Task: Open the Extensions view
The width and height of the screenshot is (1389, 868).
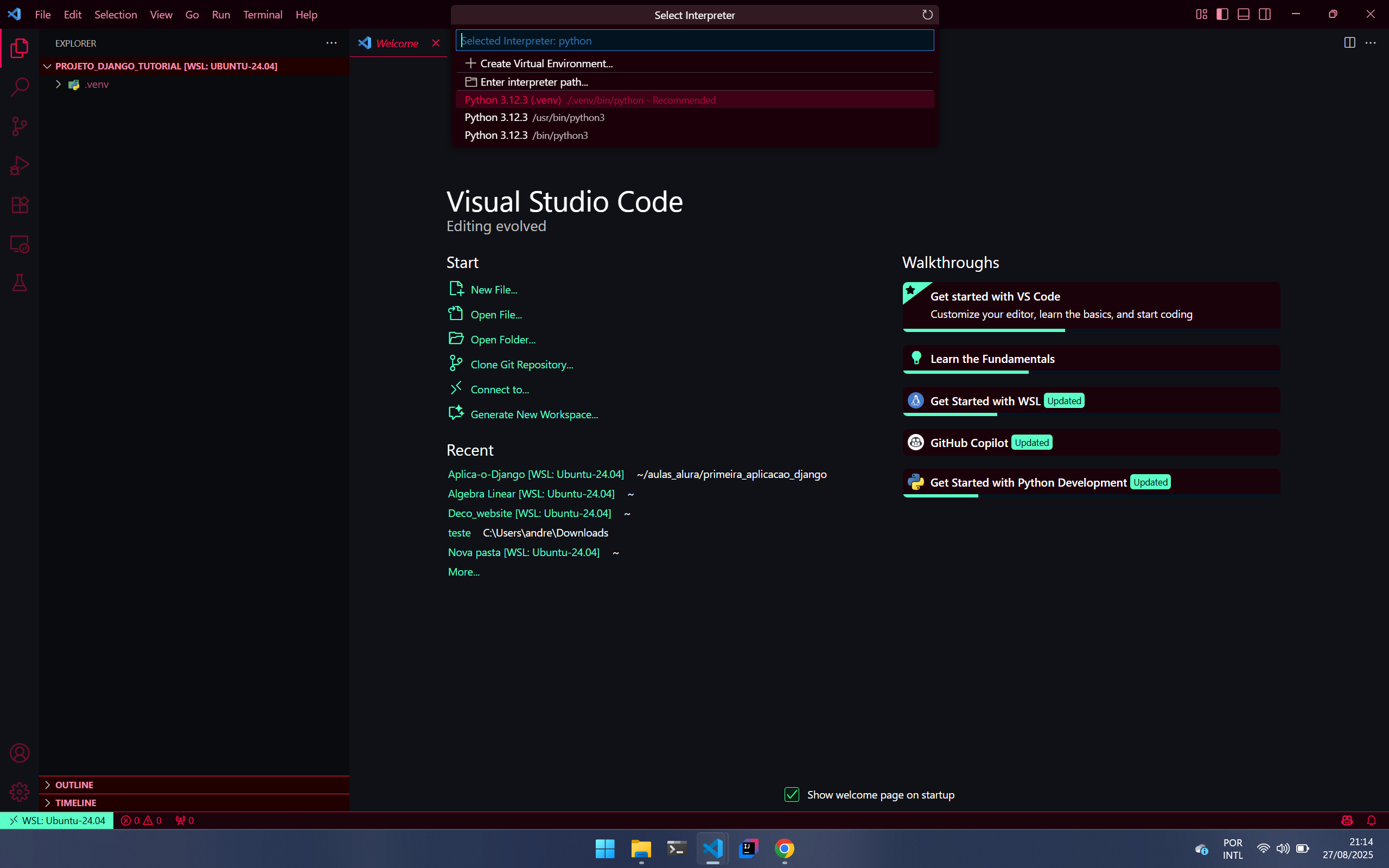Action: (20, 205)
